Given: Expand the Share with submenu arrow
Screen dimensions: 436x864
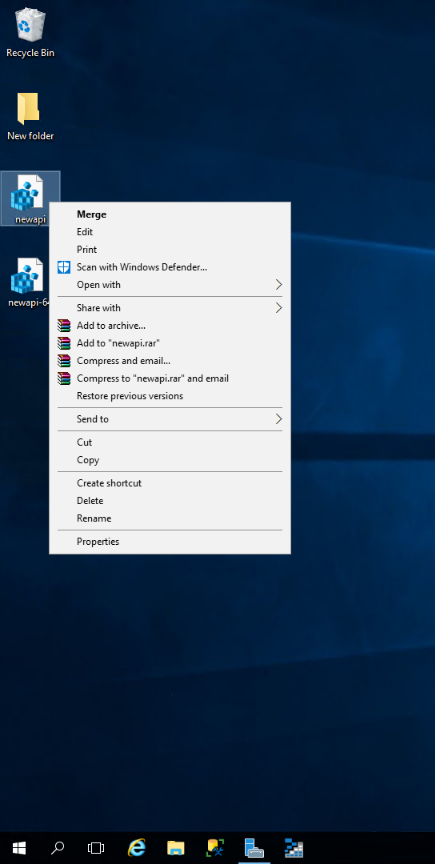Looking at the screenshot, I should coord(278,308).
